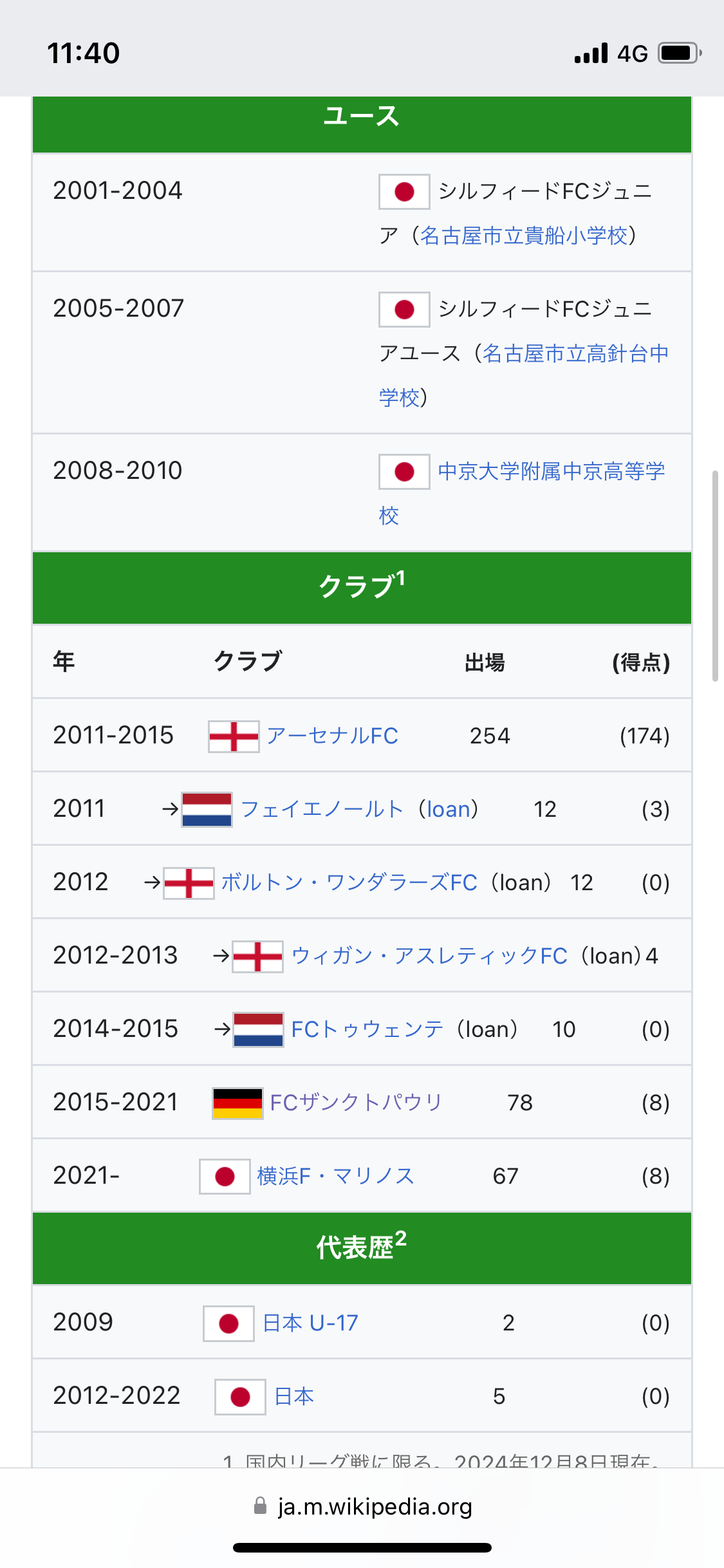Screen dimensions: 724x1568
Task: Tap the German flag beside FCザンクトパウリ
Action: [237, 1103]
